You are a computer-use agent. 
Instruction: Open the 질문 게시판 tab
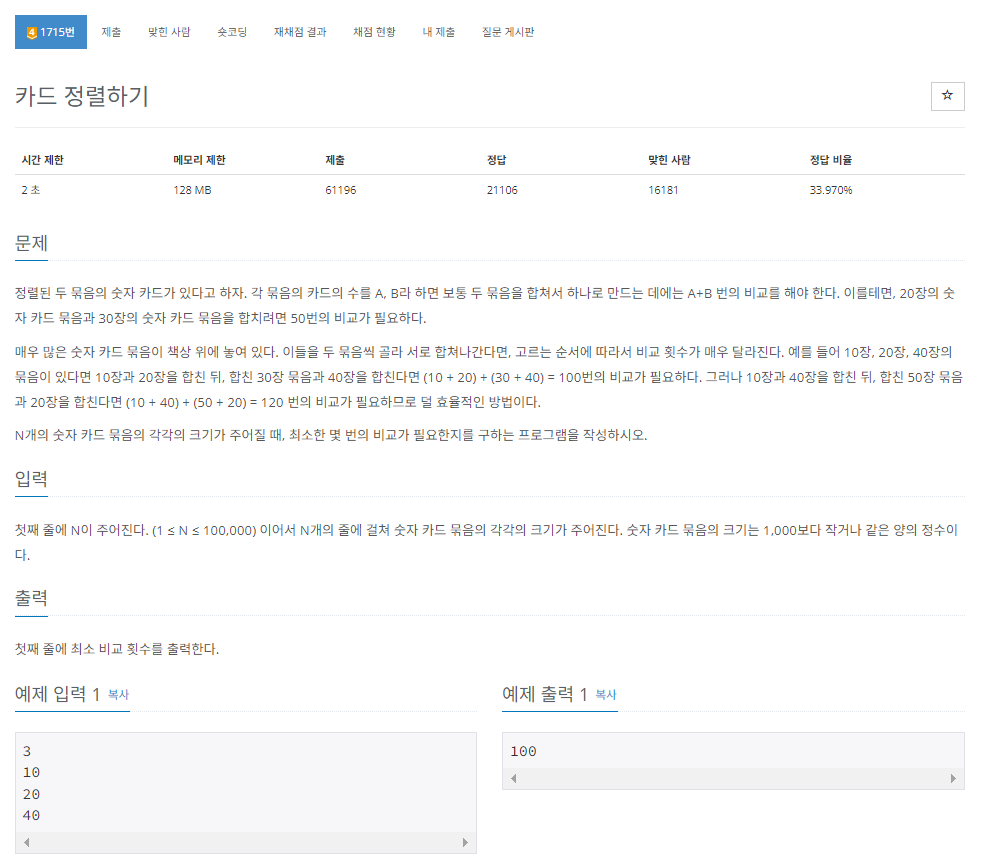coord(507,32)
